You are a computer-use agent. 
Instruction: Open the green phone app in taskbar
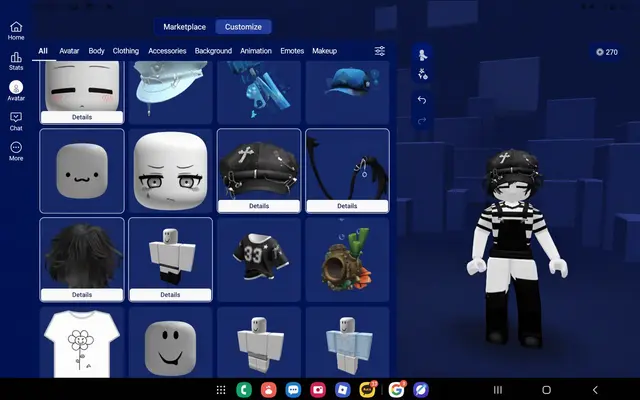pyautogui.click(x=244, y=390)
